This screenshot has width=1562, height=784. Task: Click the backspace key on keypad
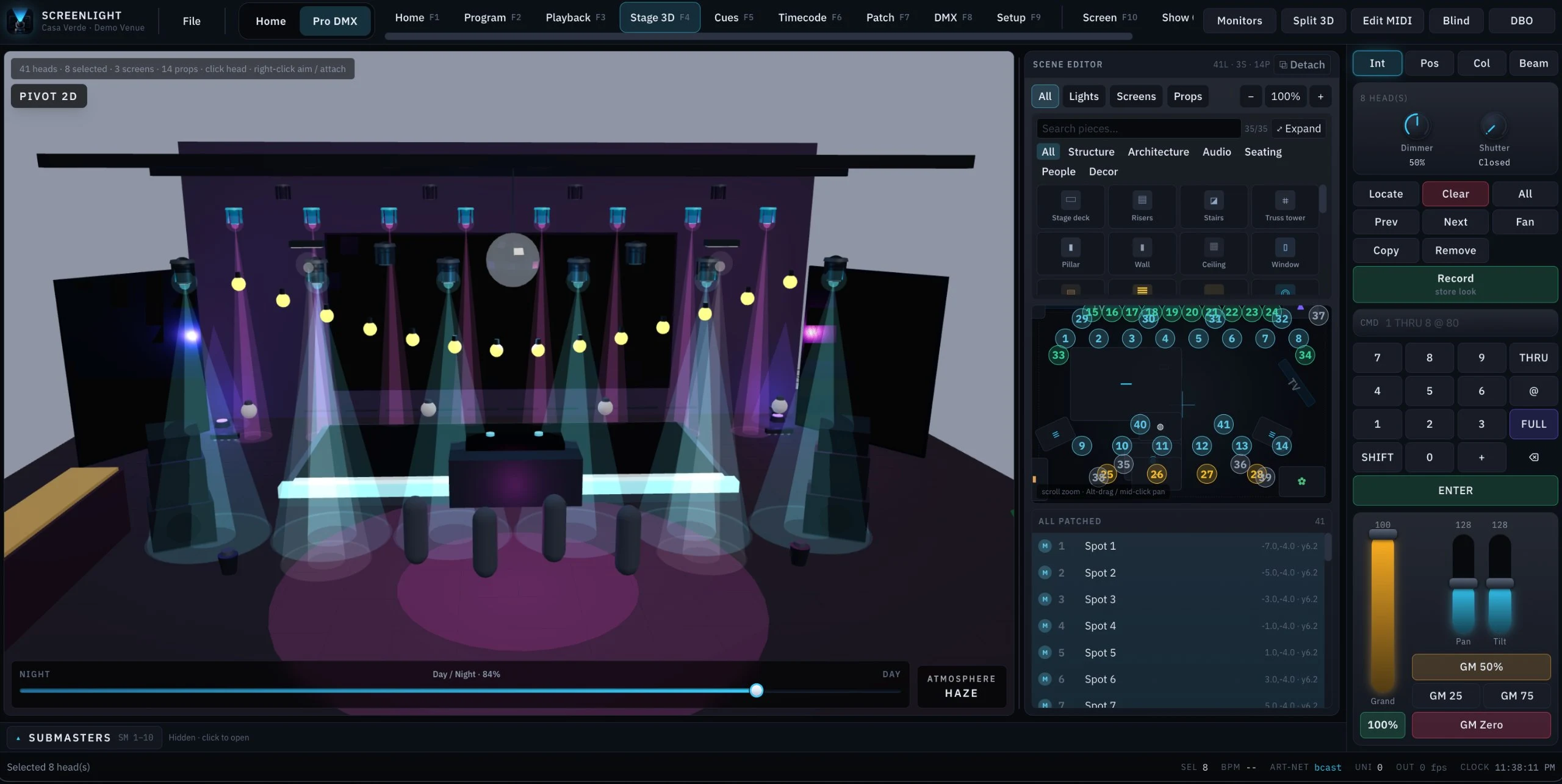coord(1533,457)
